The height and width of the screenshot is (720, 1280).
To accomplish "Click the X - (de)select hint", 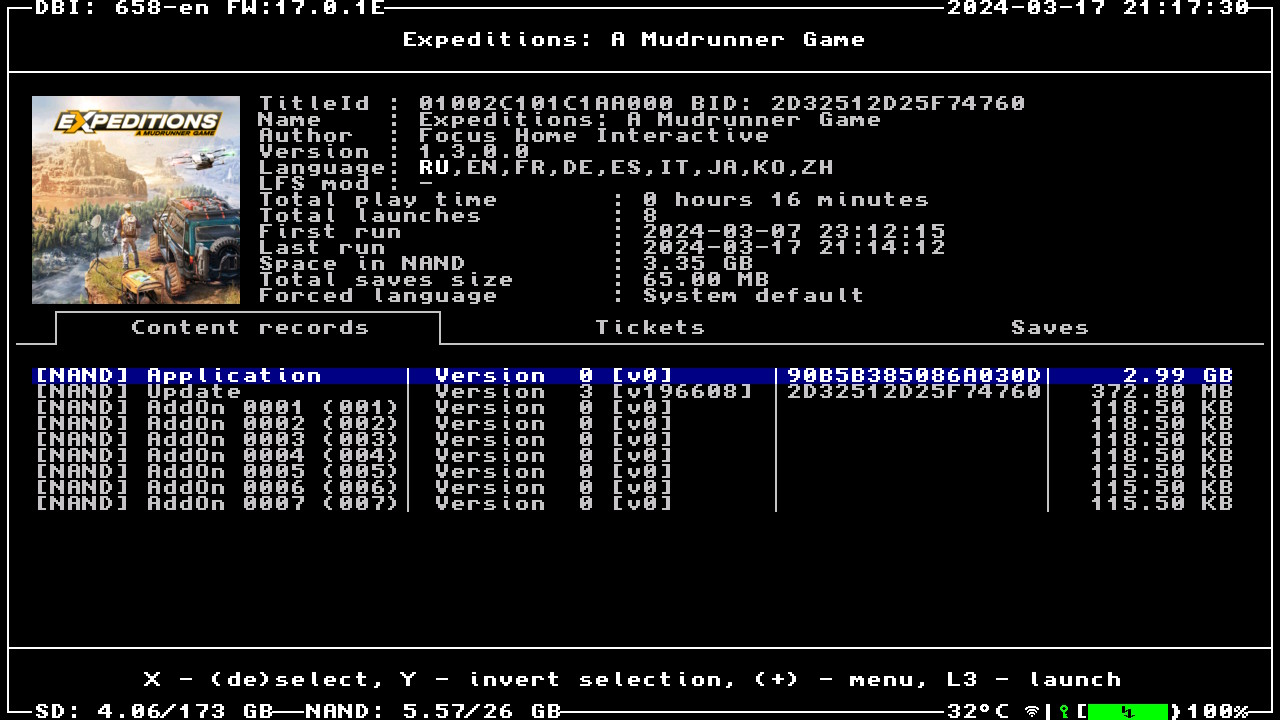I will coord(262,680).
